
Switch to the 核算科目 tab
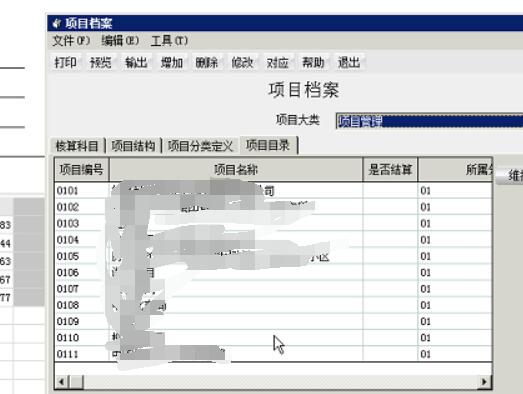pos(77,146)
